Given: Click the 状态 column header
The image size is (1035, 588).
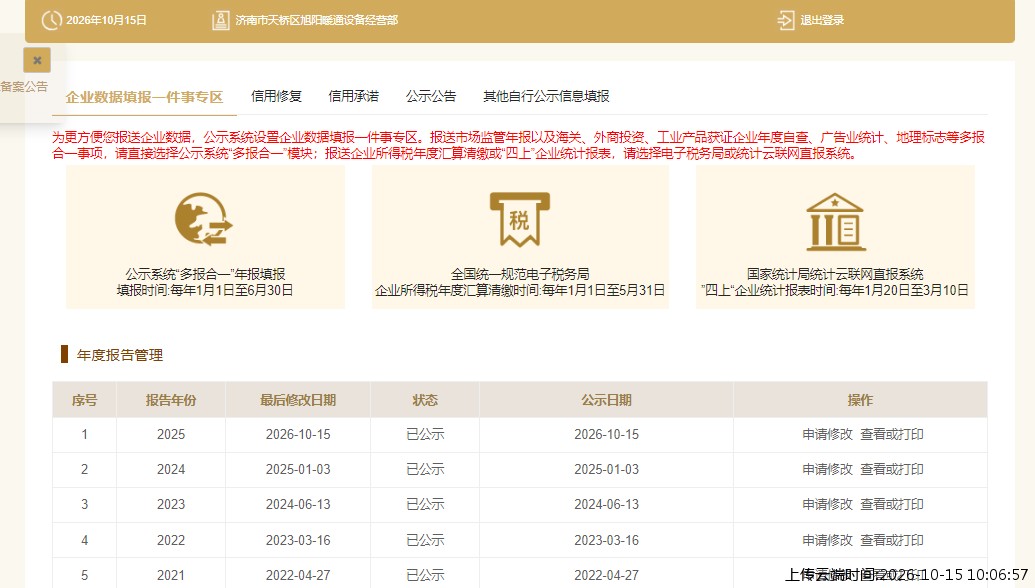Looking at the screenshot, I should [x=425, y=400].
